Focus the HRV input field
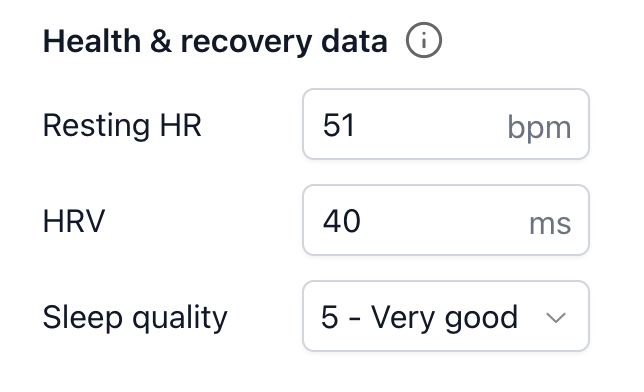The height and width of the screenshot is (392, 644). click(x=446, y=220)
